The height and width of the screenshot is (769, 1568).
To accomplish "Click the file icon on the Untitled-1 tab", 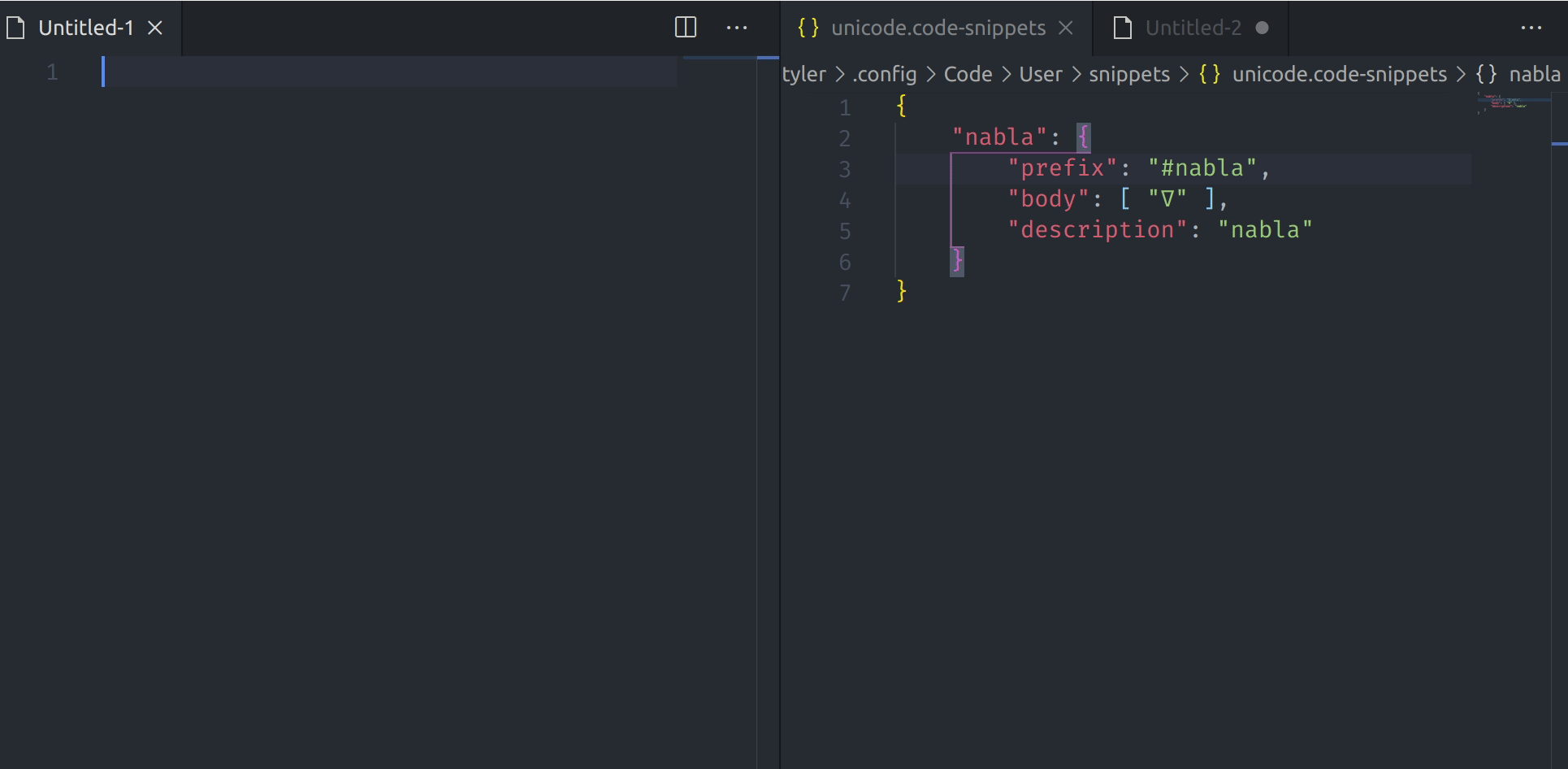I will pyautogui.click(x=15, y=27).
